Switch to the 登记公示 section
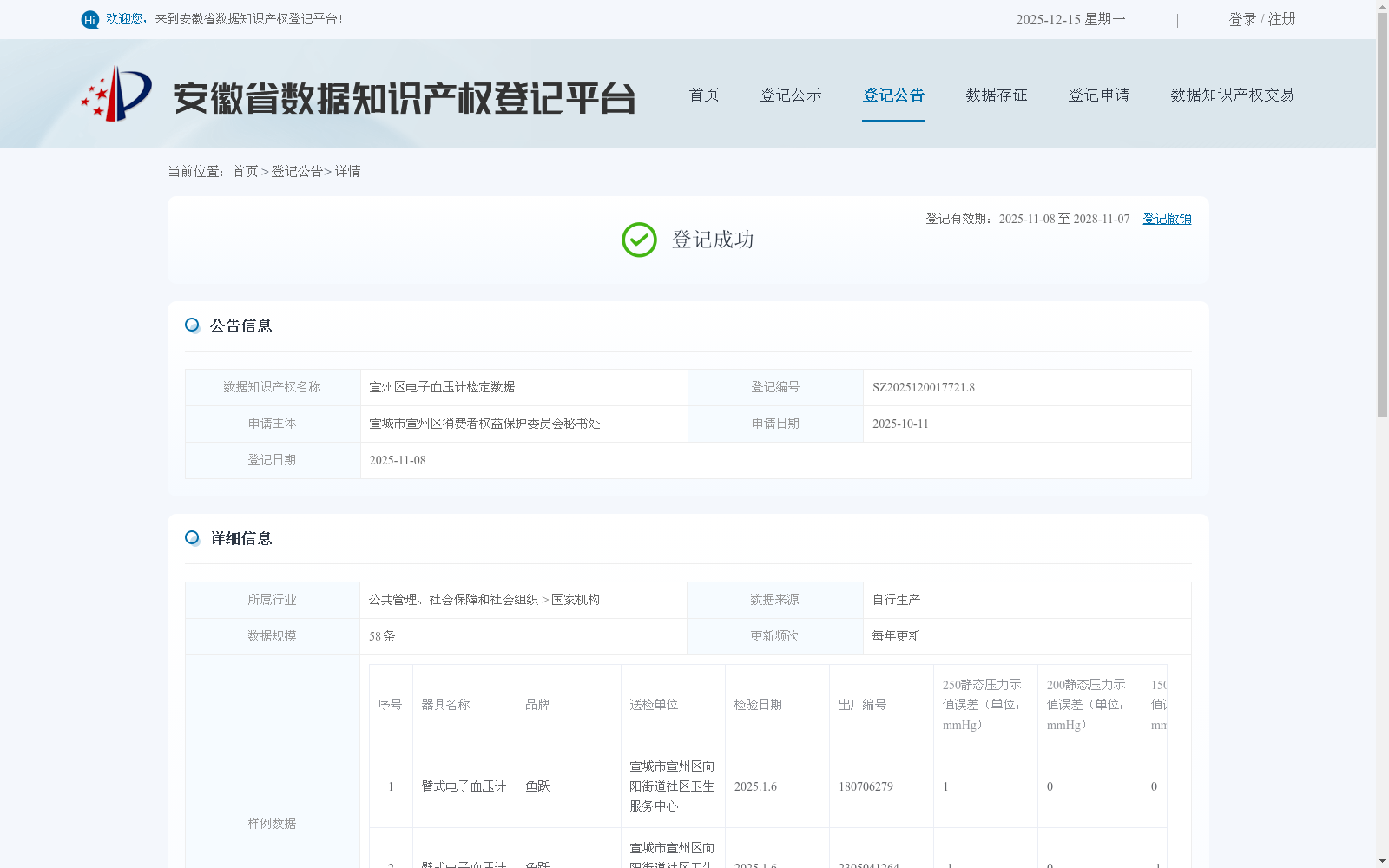This screenshot has height=868, width=1389. point(791,95)
